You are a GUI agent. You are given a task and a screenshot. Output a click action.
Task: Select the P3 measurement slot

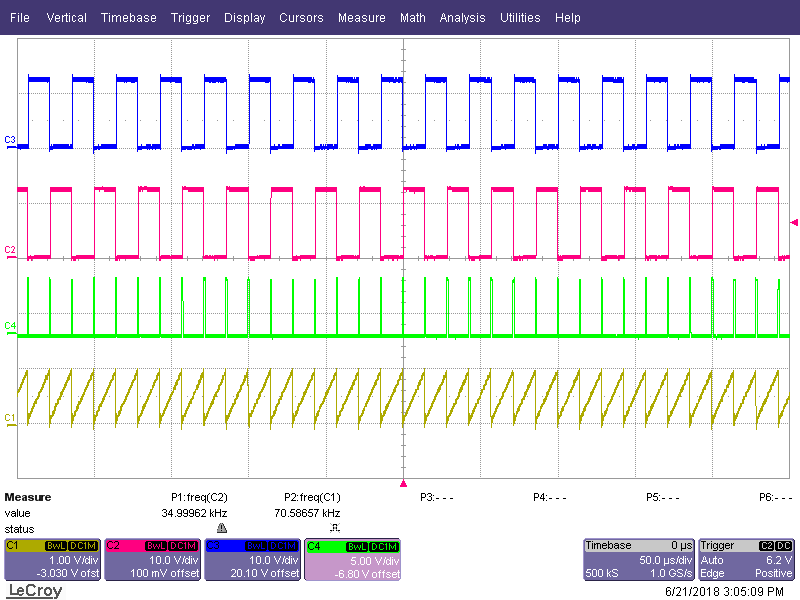437,497
